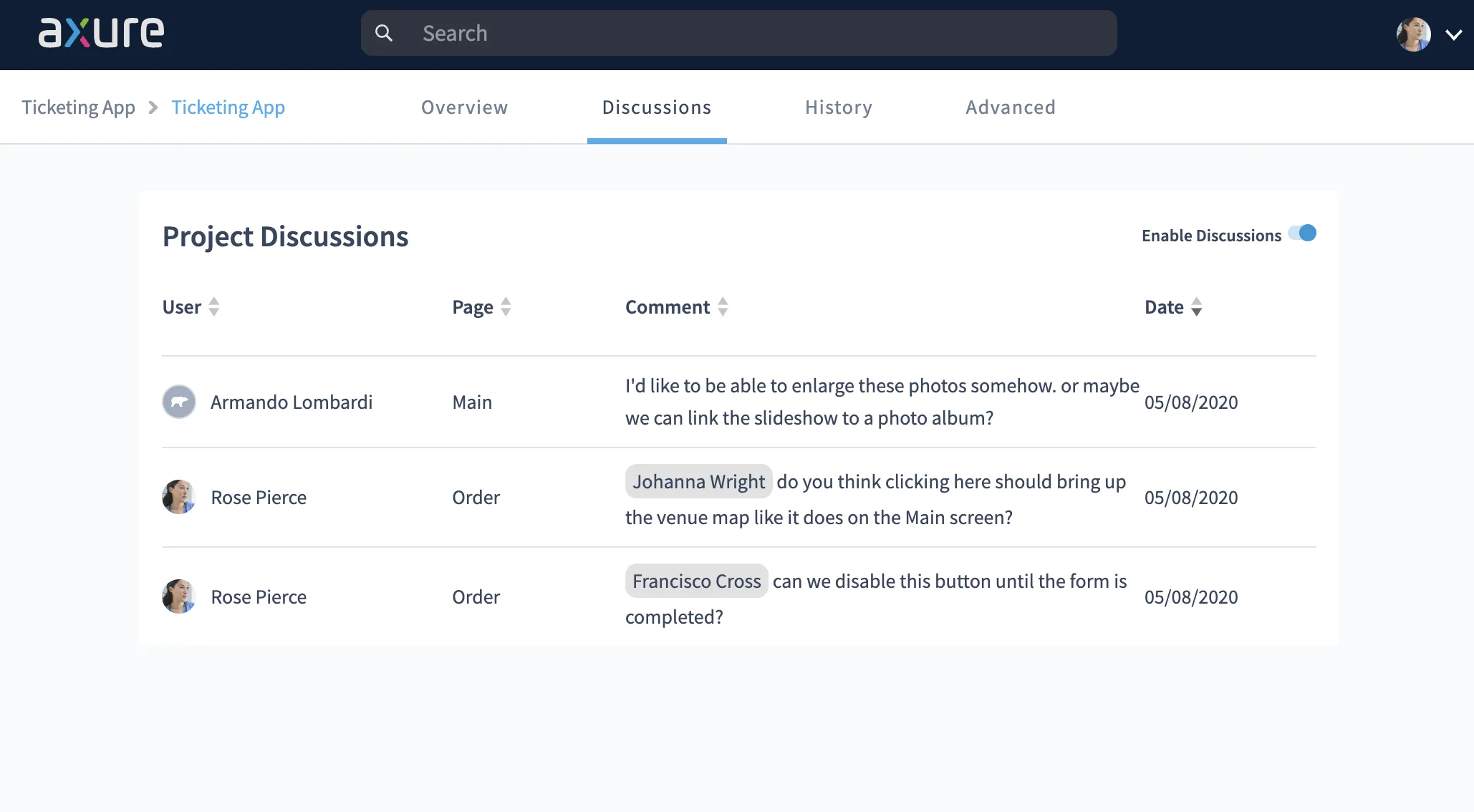Open the History tab

click(838, 107)
